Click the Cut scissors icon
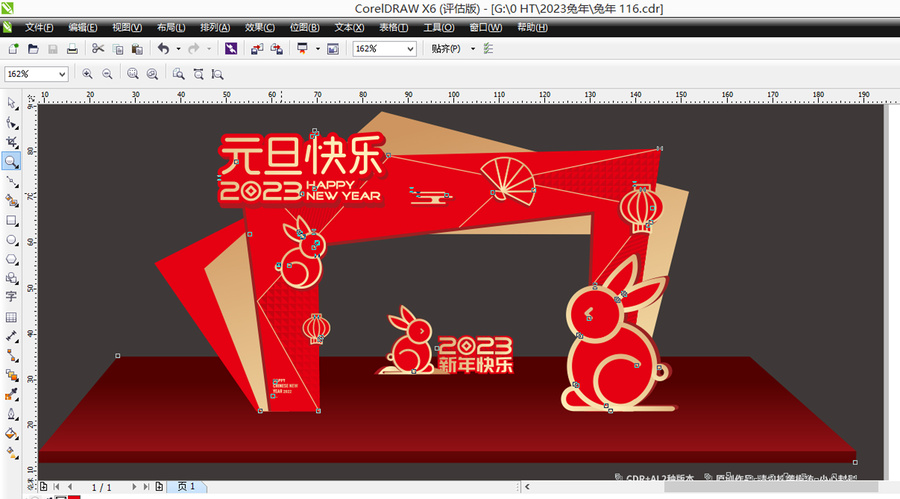 pyautogui.click(x=98, y=49)
